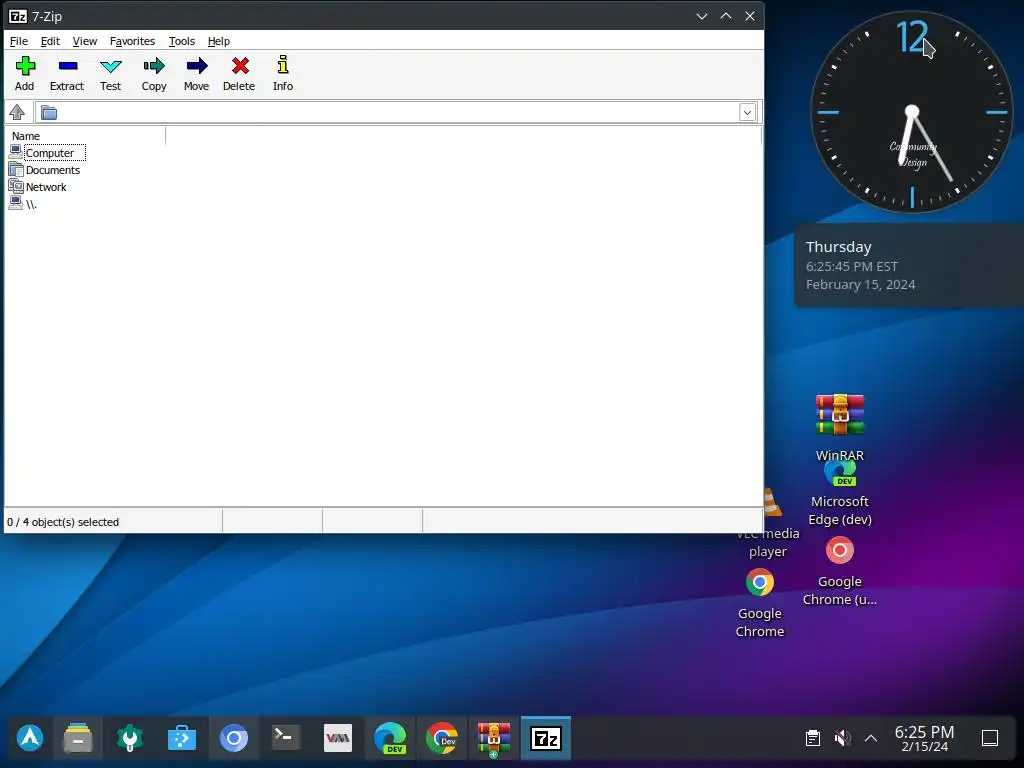Open the File menu
1024x768 pixels.
19,41
